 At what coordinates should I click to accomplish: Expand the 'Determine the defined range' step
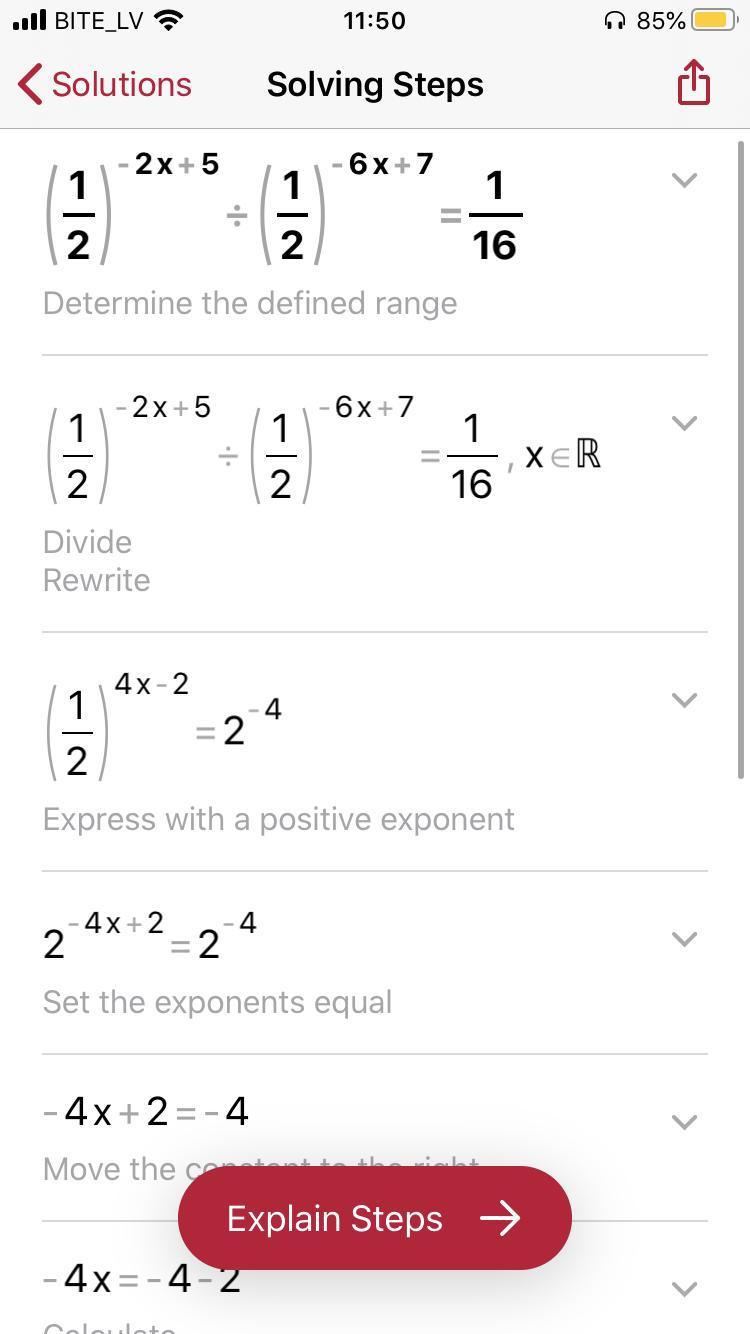(x=684, y=180)
